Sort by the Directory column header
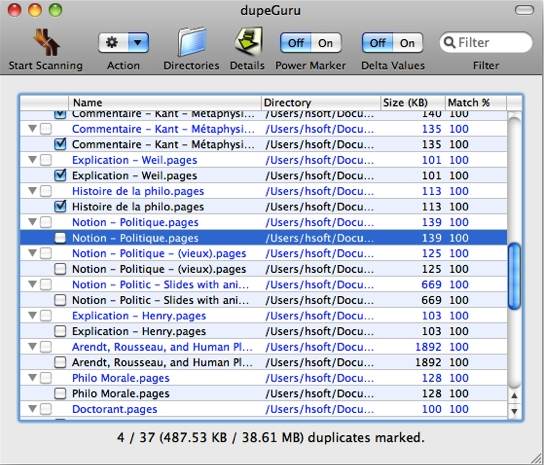Viewport: 544px width, 465px height. (x=321, y=103)
